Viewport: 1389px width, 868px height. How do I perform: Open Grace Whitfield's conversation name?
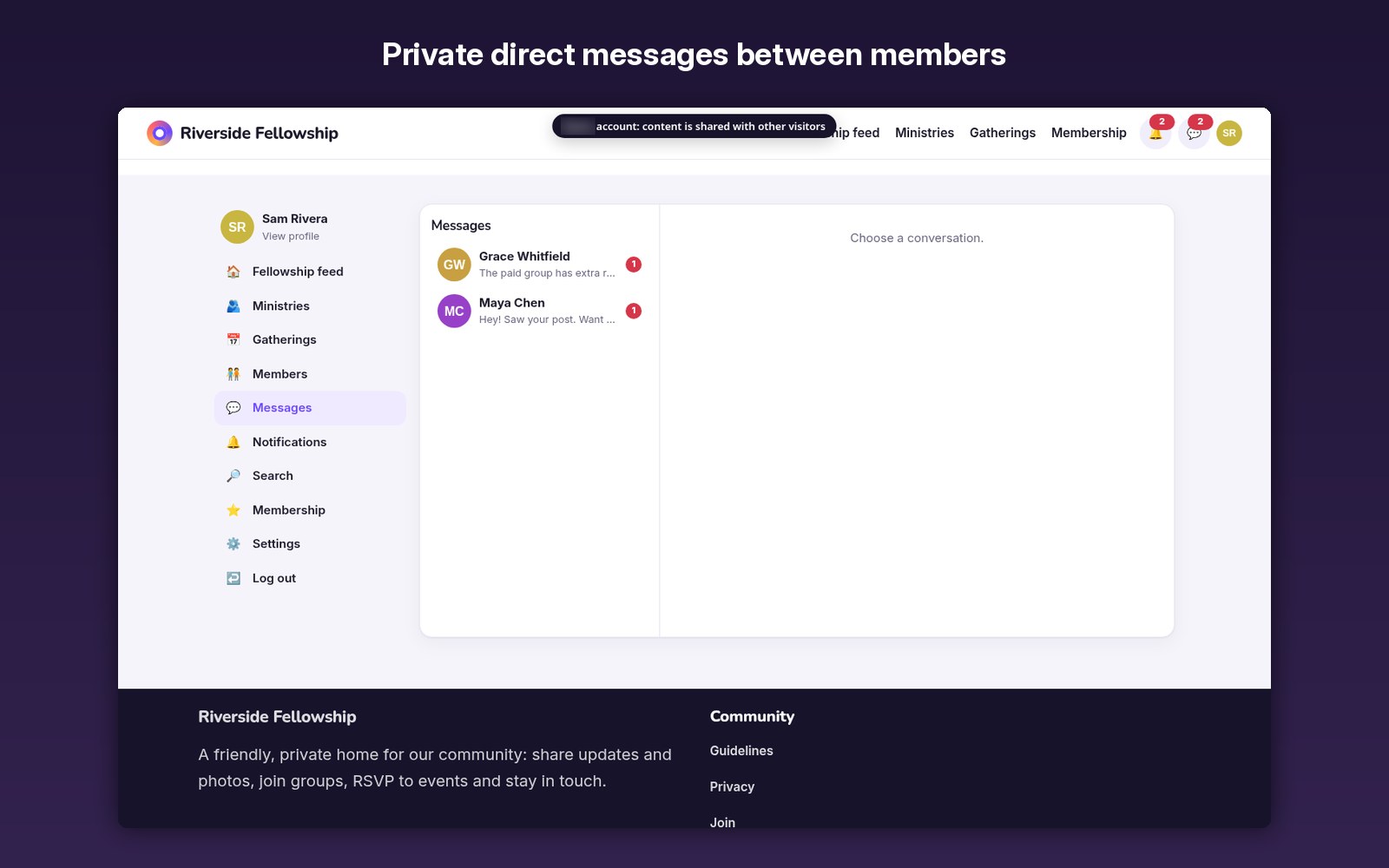524,256
